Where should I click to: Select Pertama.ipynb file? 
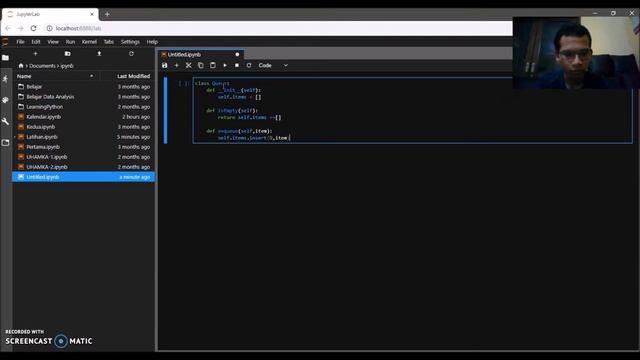click(x=83, y=147)
